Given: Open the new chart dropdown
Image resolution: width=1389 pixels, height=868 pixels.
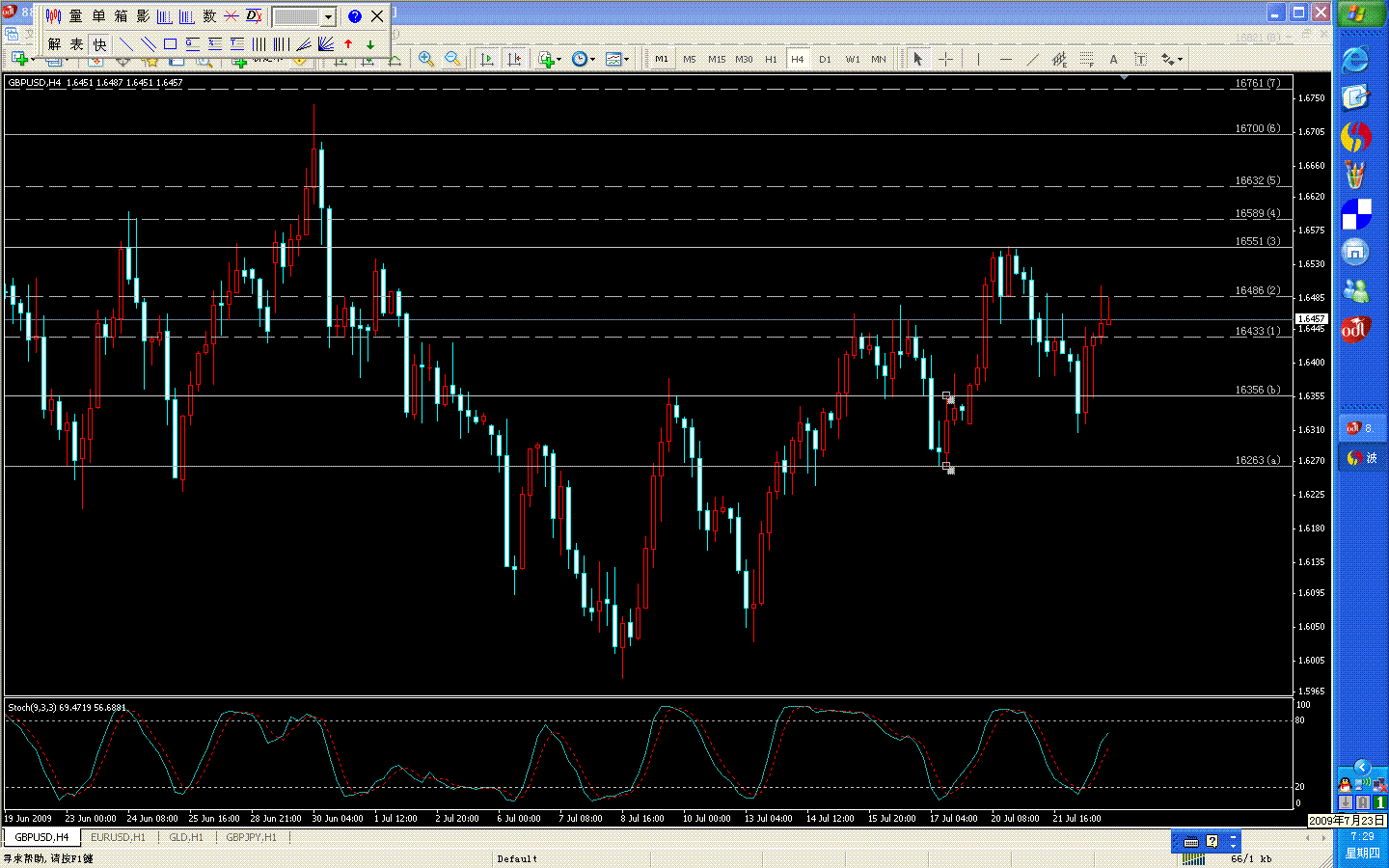Looking at the screenshot, I should 21,59.
